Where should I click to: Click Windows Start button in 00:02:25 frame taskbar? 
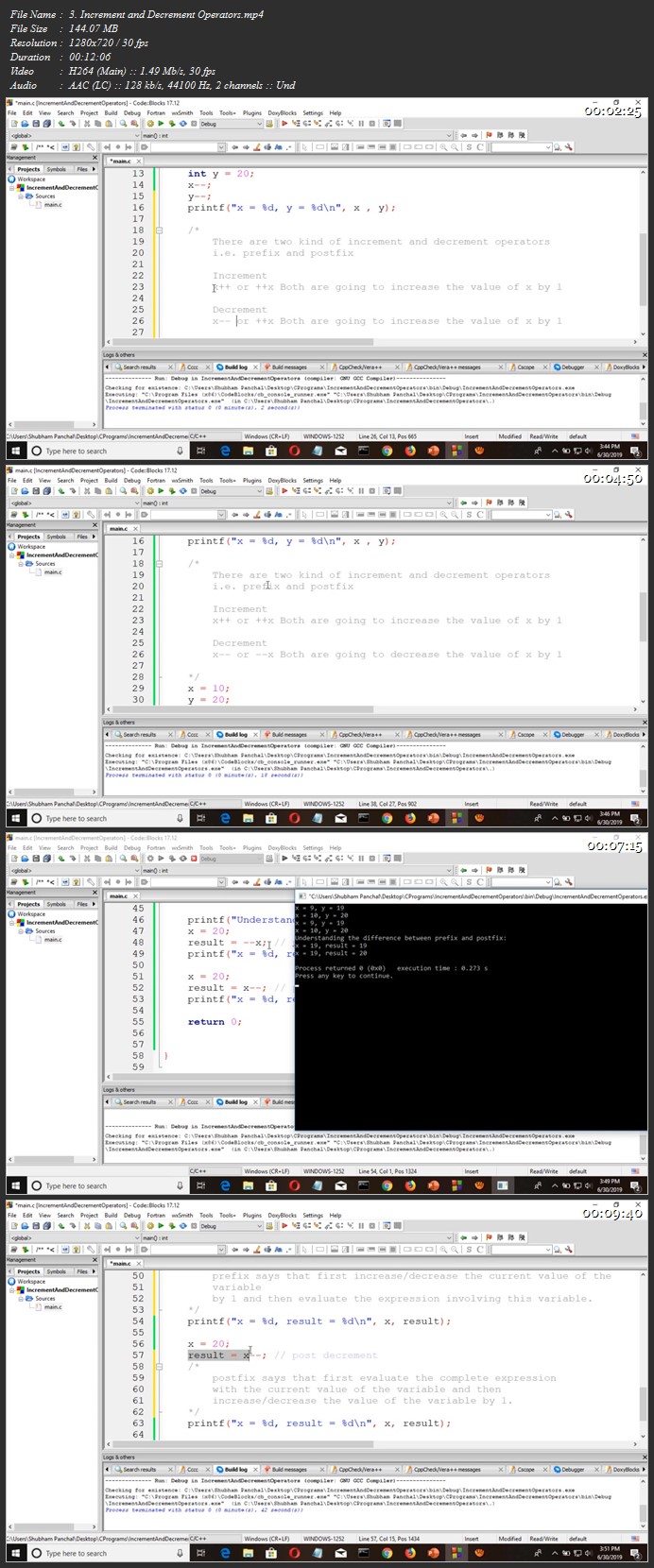pos(15,451)
